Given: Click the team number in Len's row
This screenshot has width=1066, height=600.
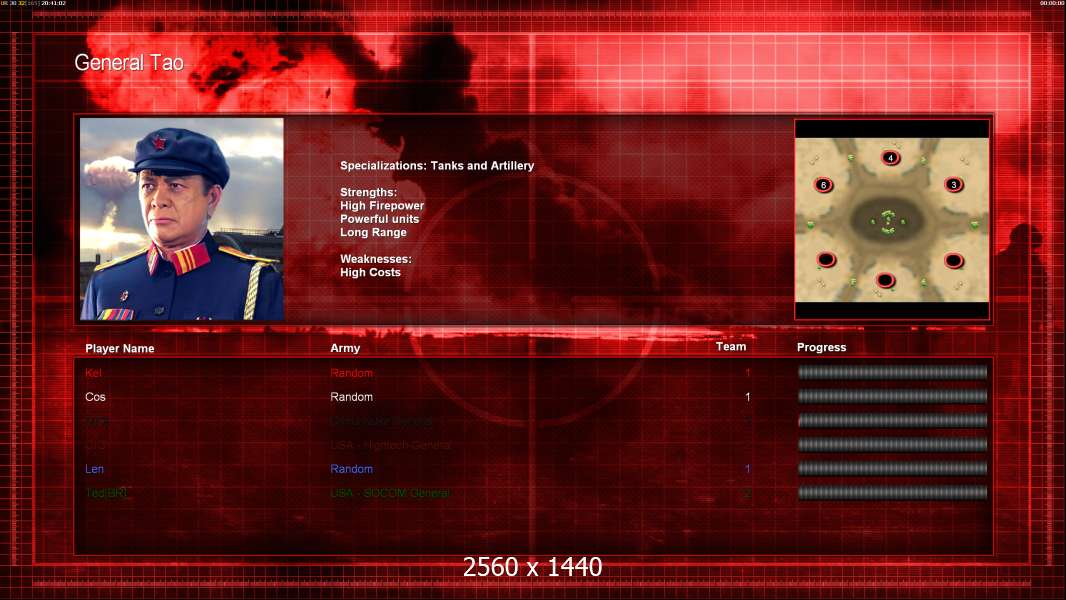Looking at the screenshot, I should tap(747, 469).
